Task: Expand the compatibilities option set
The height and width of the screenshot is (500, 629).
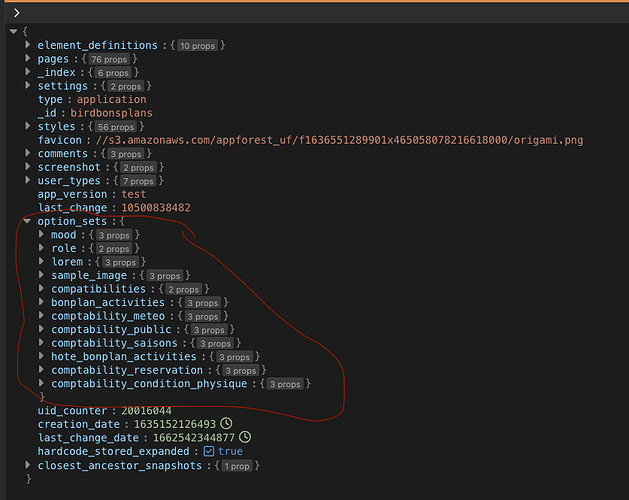Action: click(x=41, y=288)
